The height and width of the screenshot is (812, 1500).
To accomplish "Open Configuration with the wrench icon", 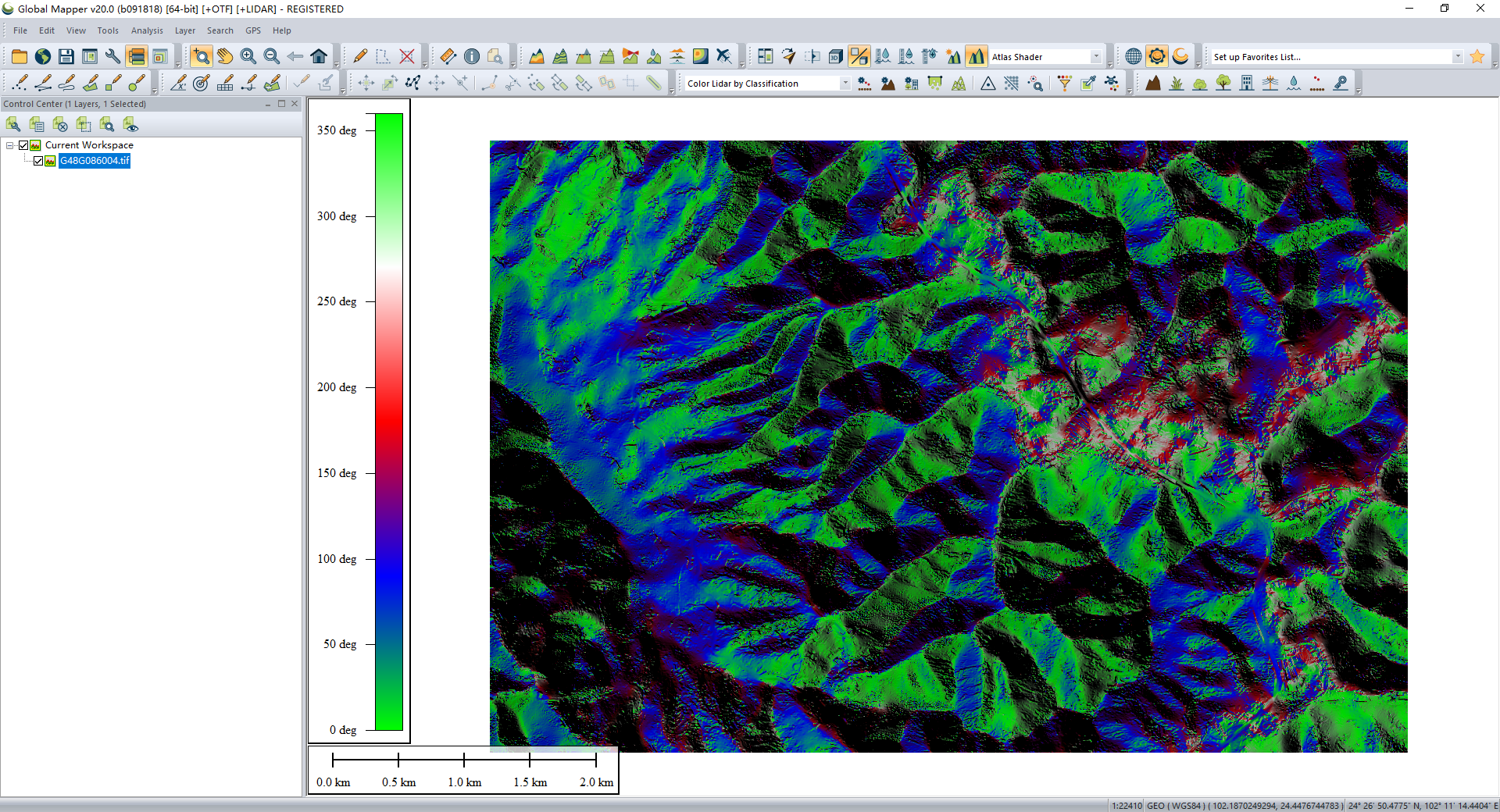I will pyautogui.click(x=113, y=56).
